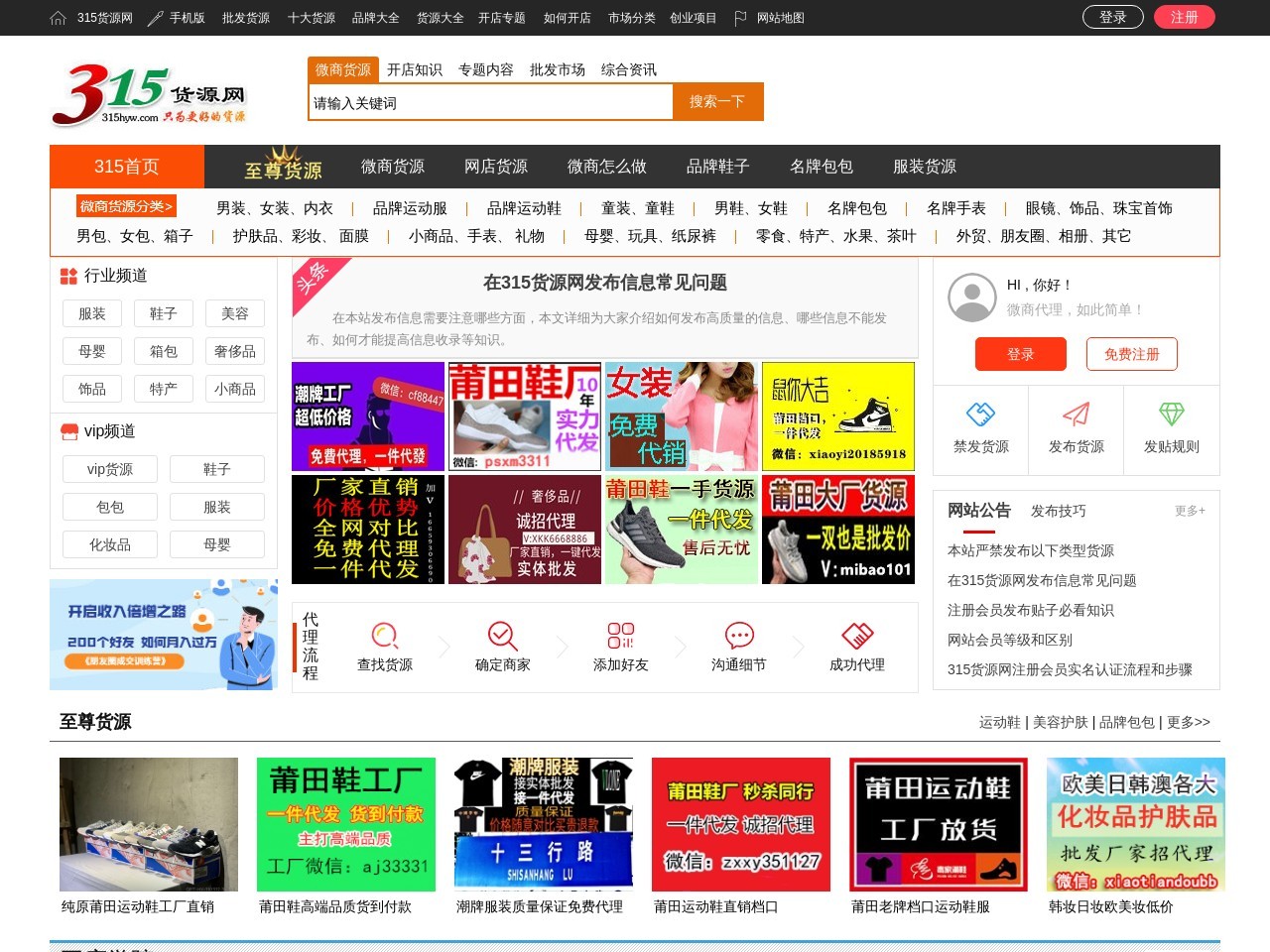Open 至尊货源 in the main navigation

[x=283, y=167]
